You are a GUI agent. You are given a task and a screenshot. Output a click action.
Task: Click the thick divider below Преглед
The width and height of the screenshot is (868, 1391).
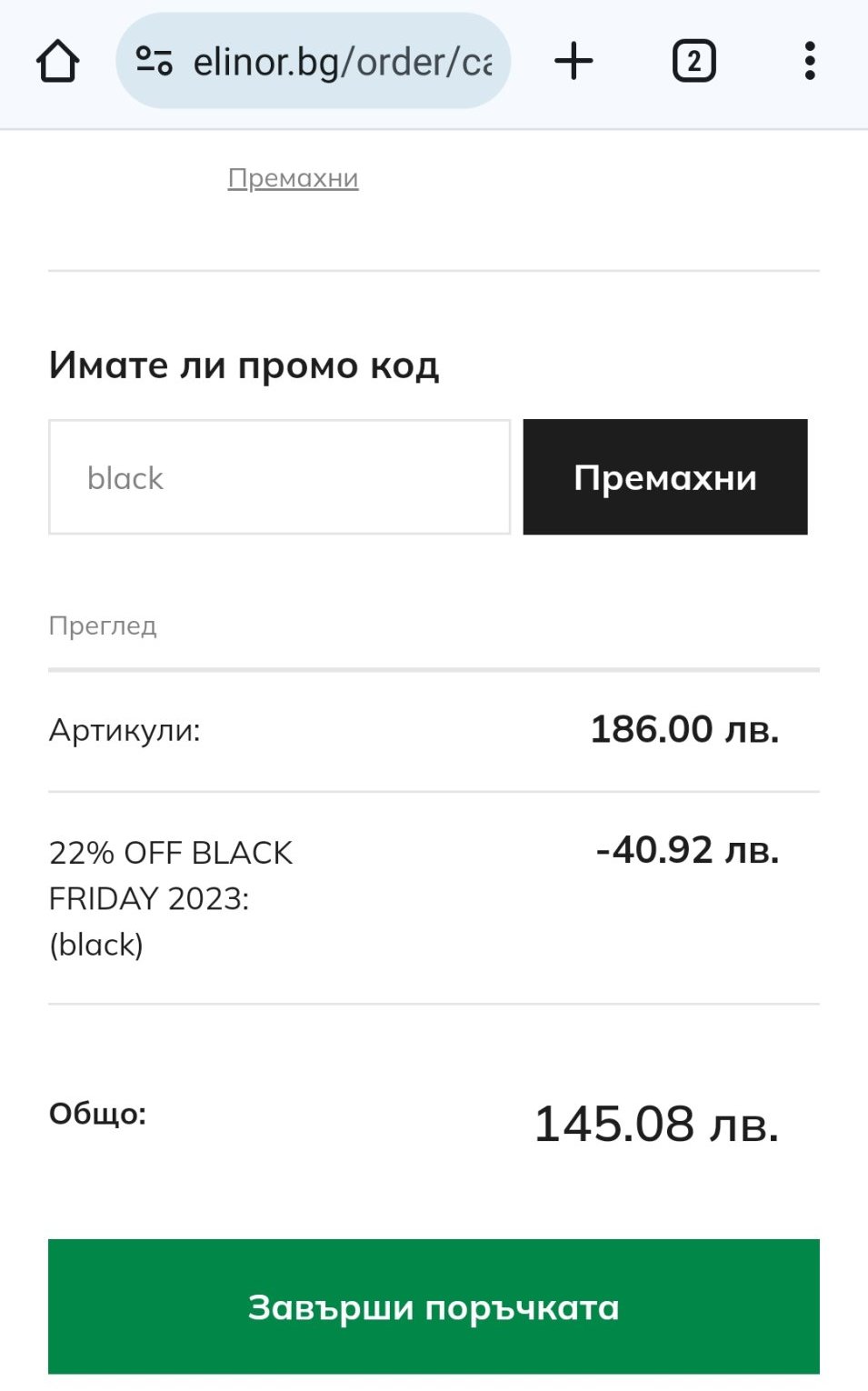[434, 670]
